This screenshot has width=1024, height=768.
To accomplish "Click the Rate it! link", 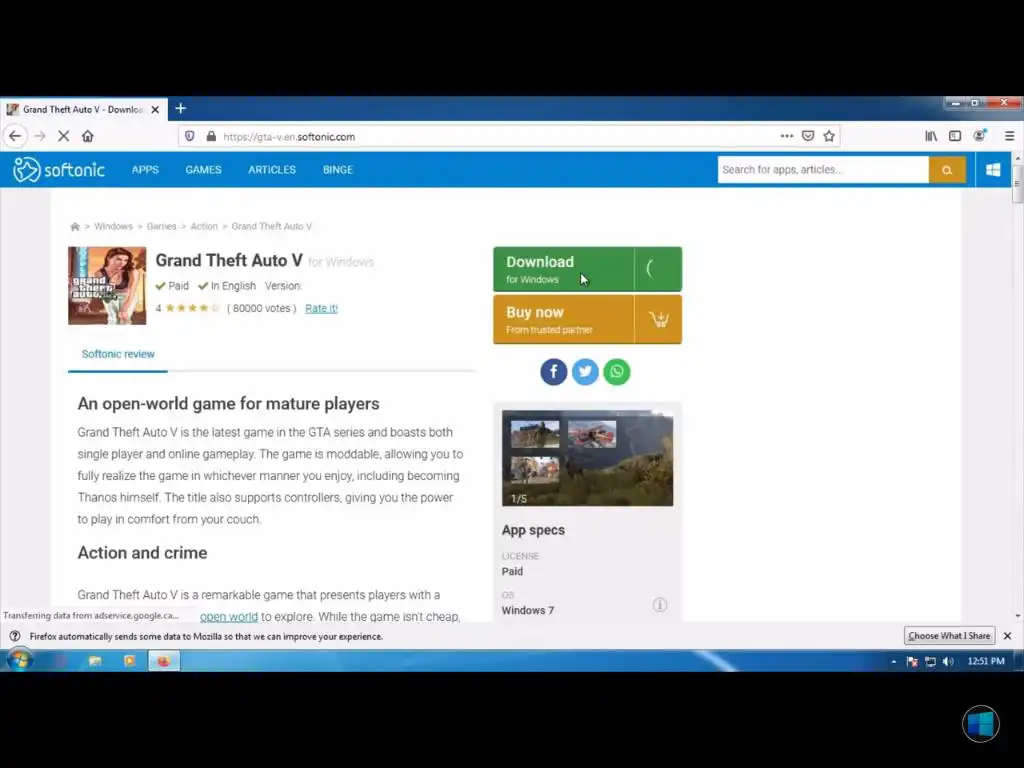I will click(321, 308).
